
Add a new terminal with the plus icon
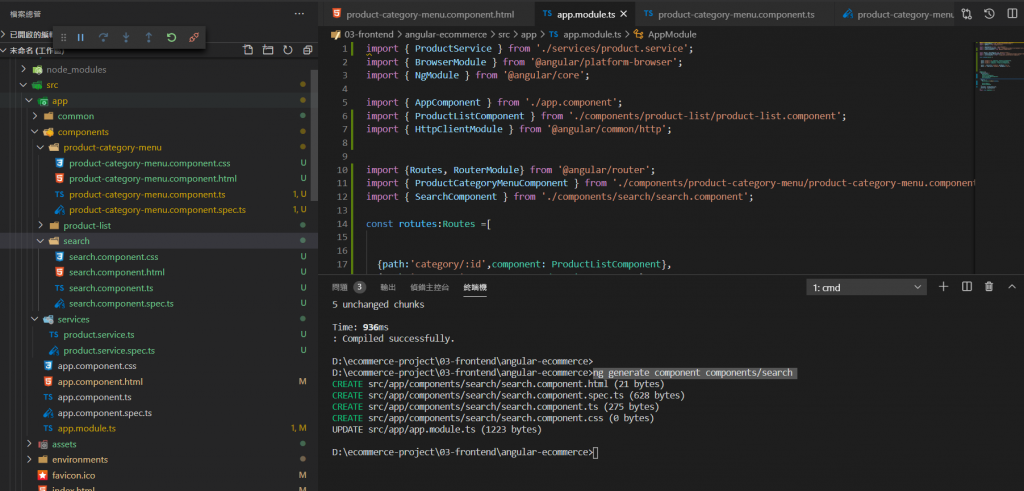[x=943, y=287]
